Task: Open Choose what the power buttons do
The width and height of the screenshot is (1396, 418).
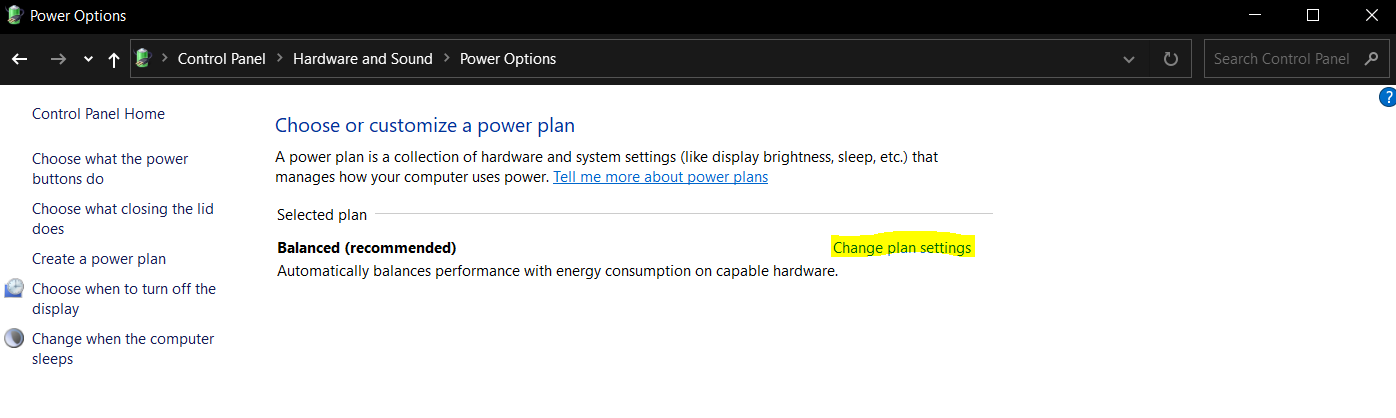Action: coord(109,168)
